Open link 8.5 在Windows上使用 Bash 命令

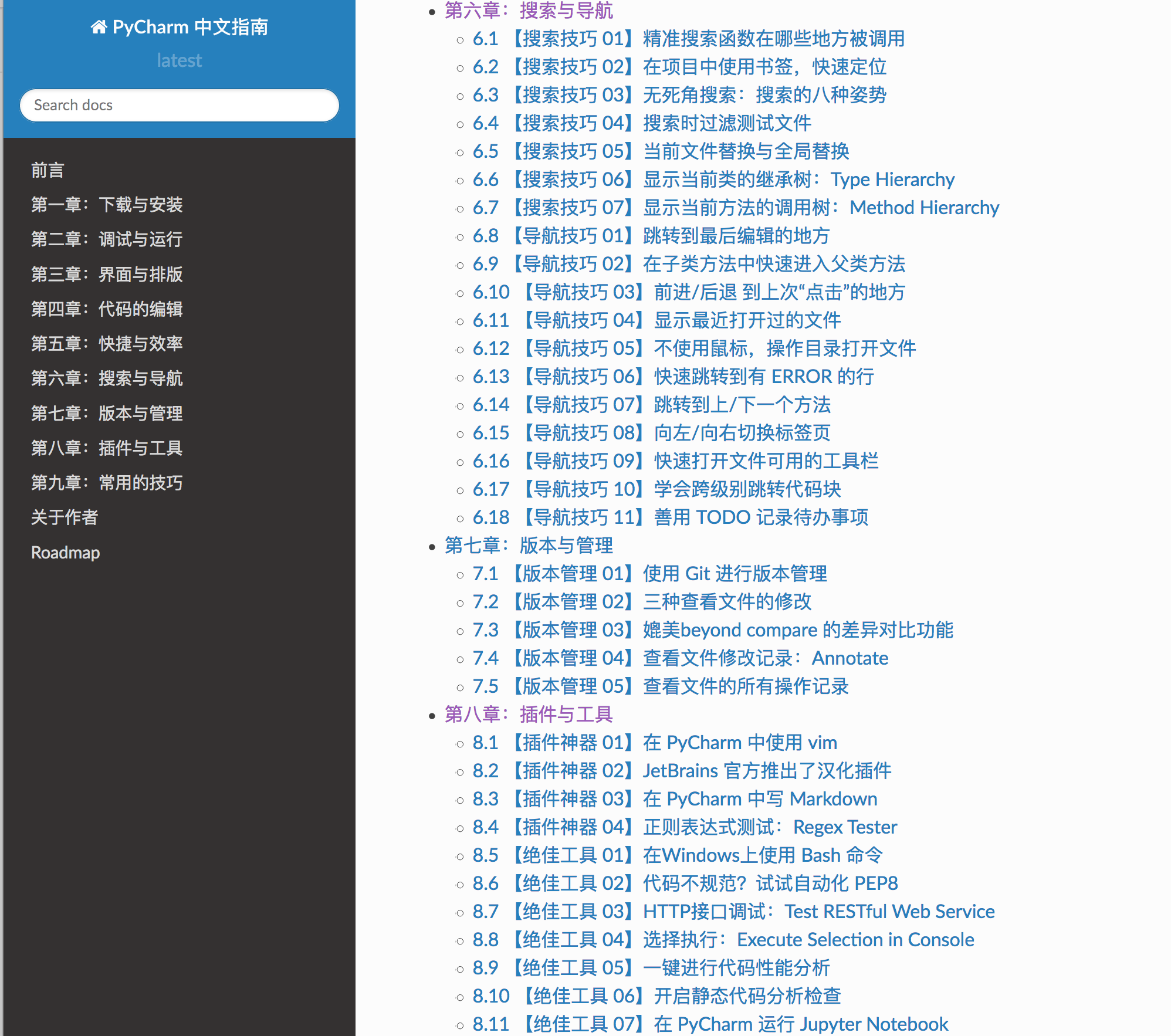tap(678, 855)
